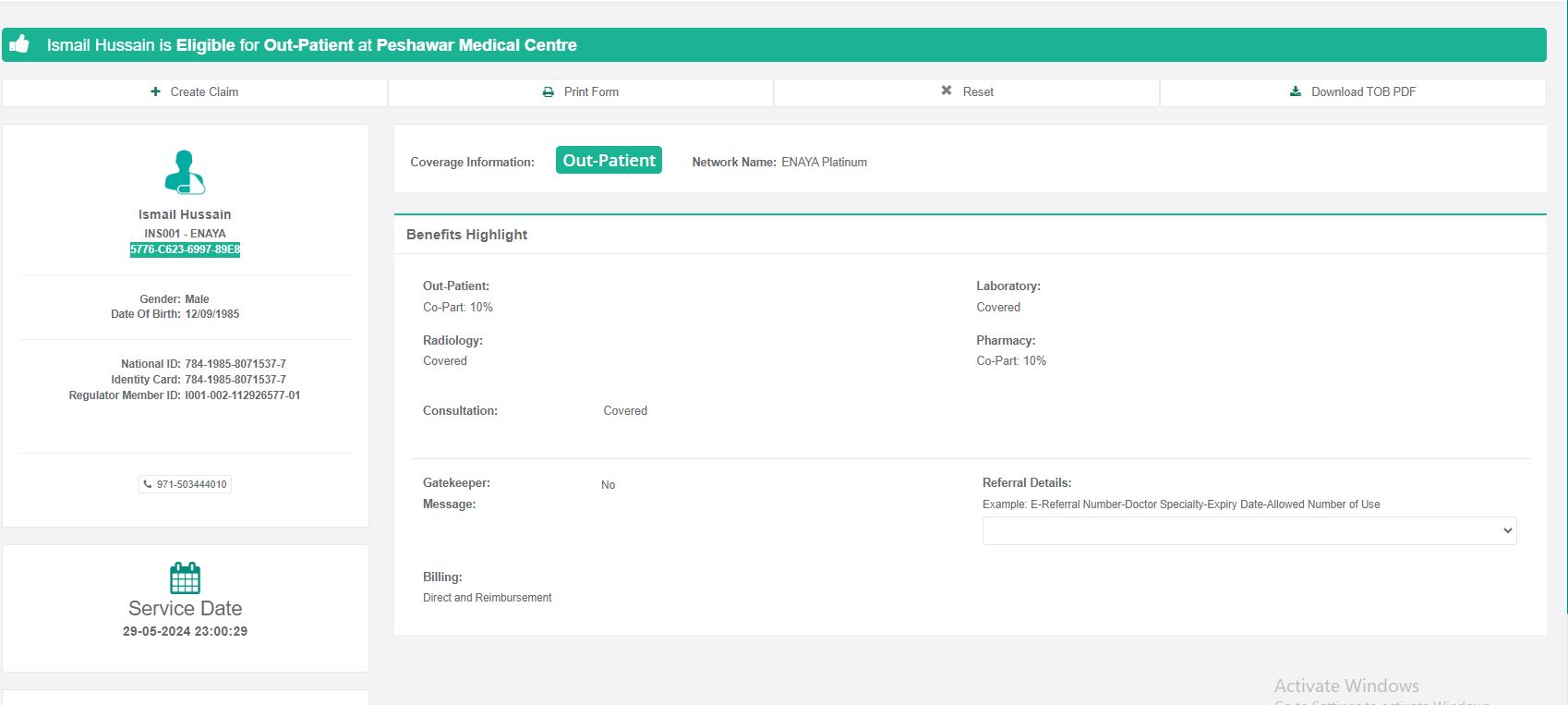The height and width of the screenshot is (705, 1568).
Task: Click the Referral Details dropdown arrow
Action: [x=1507, y=530]
